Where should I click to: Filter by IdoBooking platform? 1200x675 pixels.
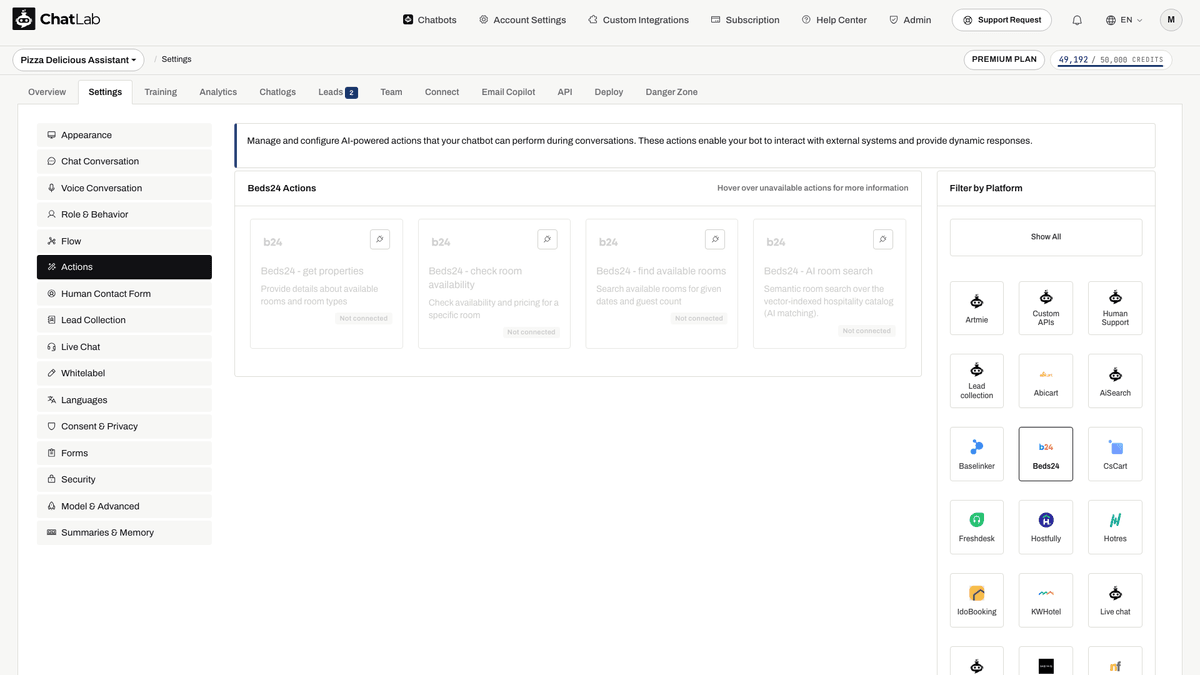click(x=977, y=600)
